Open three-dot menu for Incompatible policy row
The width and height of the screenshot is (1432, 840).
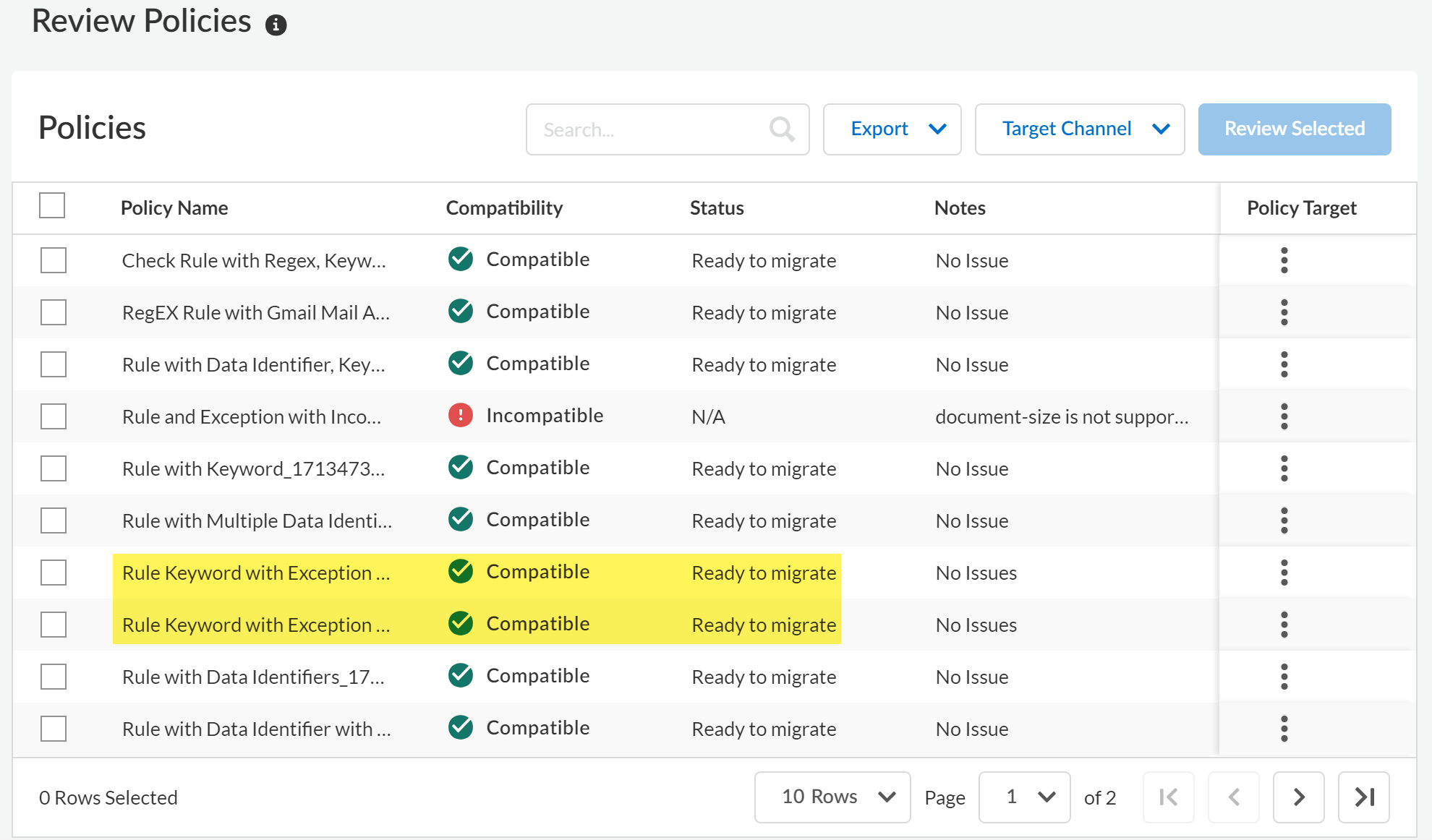tap(1284, 416)
